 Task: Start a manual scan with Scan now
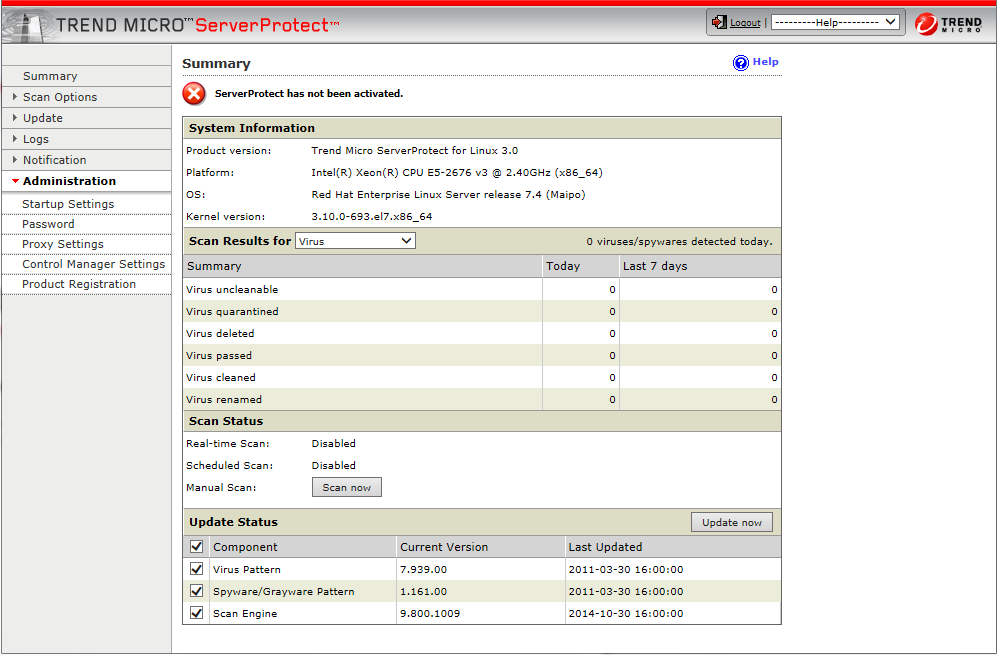coord(347,487)
